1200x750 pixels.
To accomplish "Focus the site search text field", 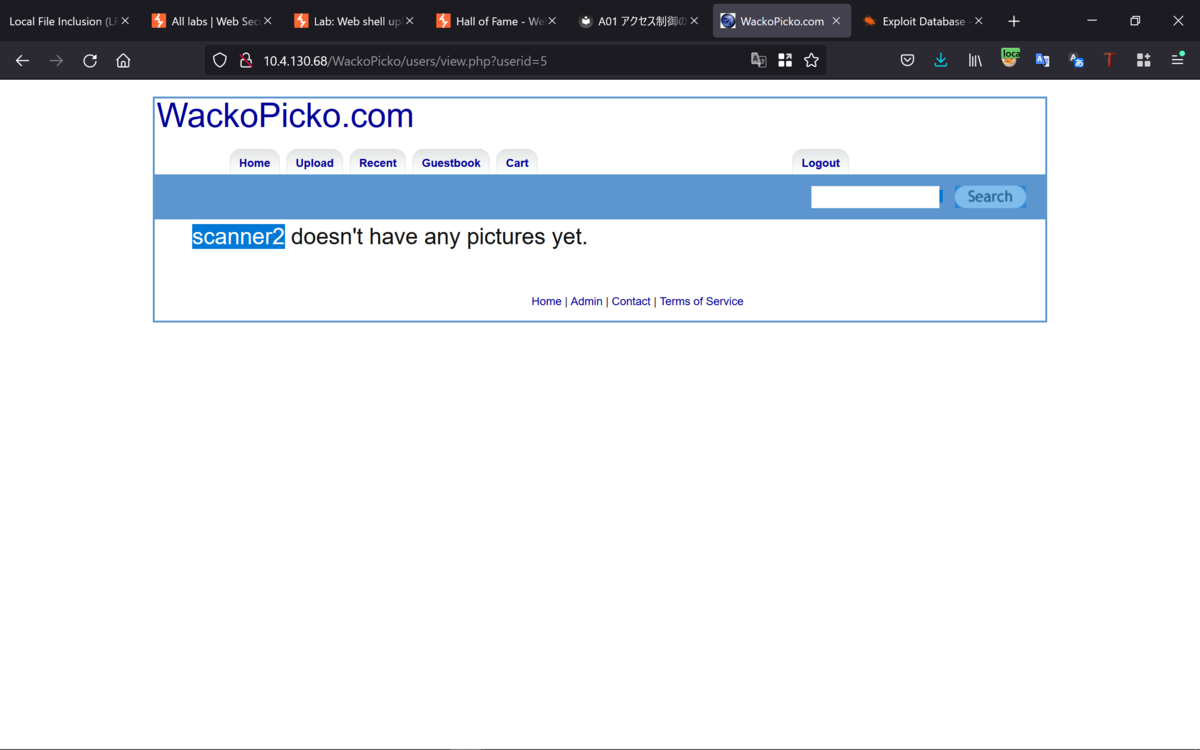I will 875,197.
